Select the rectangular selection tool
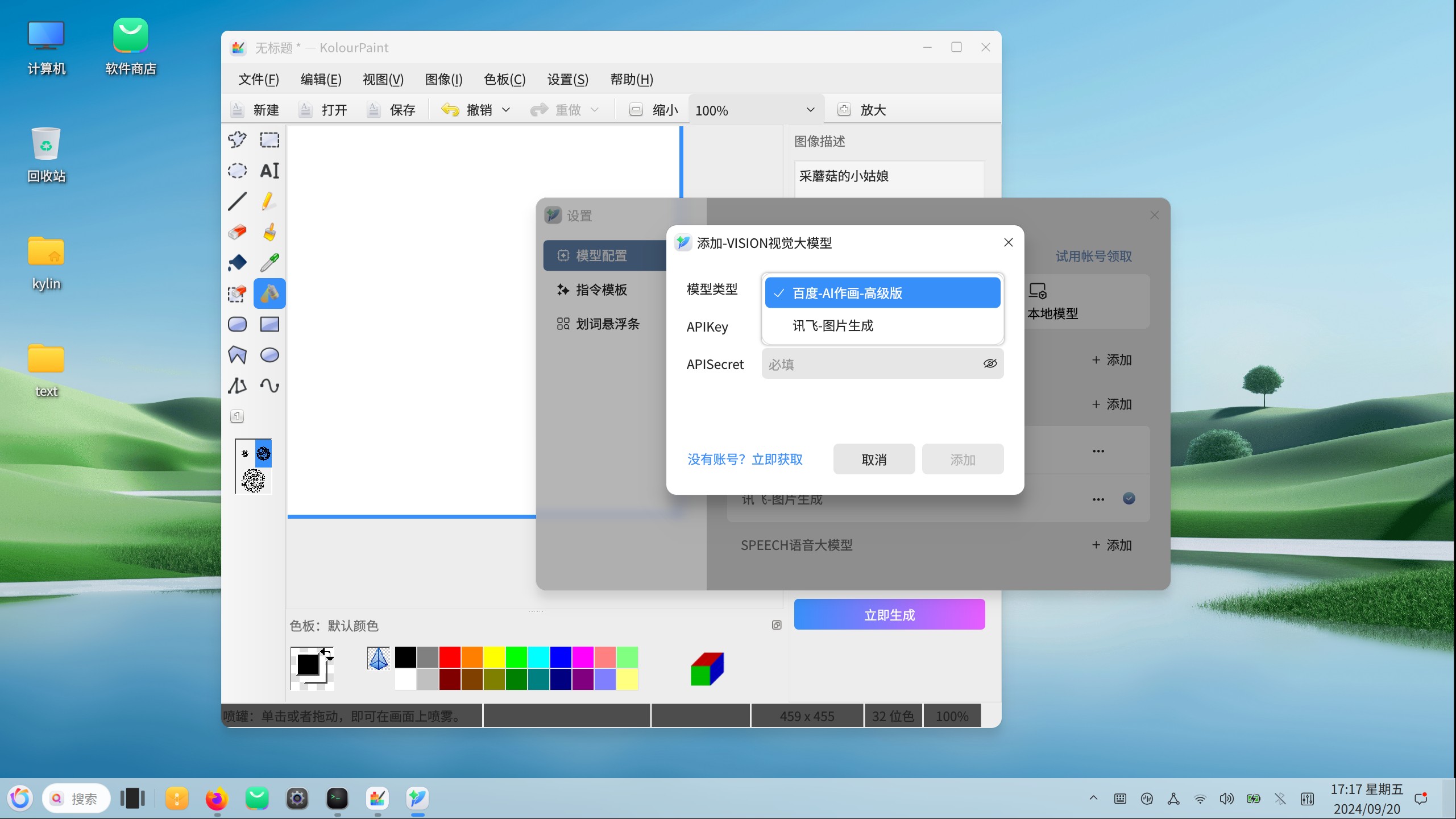The image size is (1456, 819). click(269, 140)
